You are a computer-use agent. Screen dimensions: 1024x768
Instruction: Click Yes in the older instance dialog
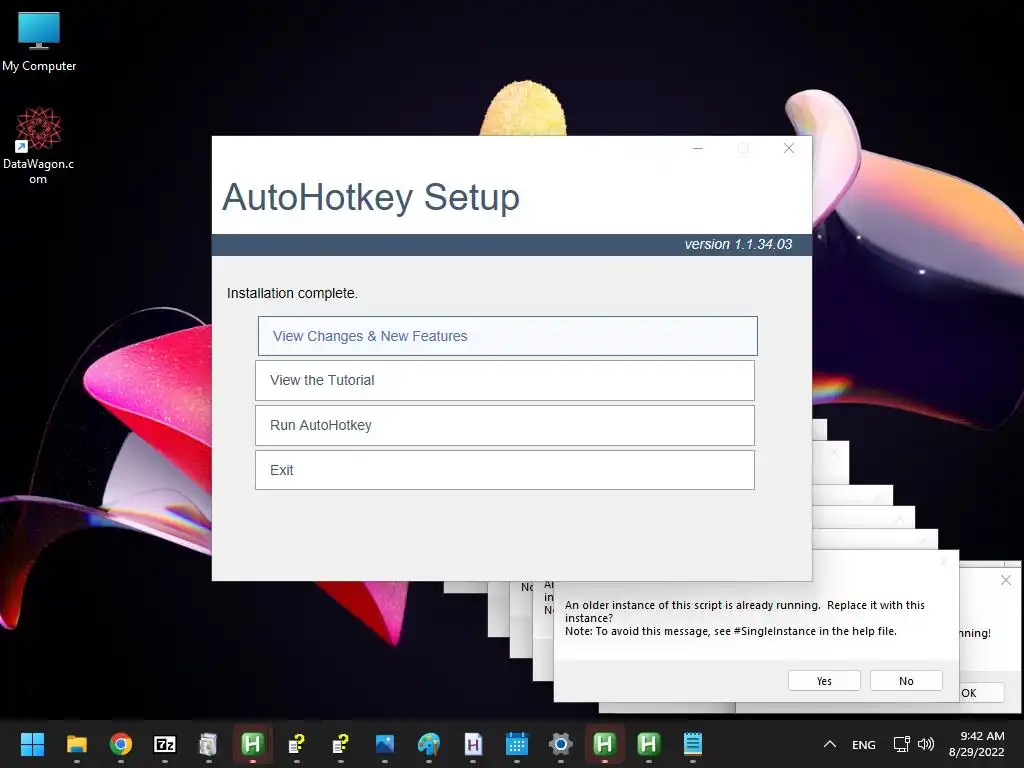point(824,680)
